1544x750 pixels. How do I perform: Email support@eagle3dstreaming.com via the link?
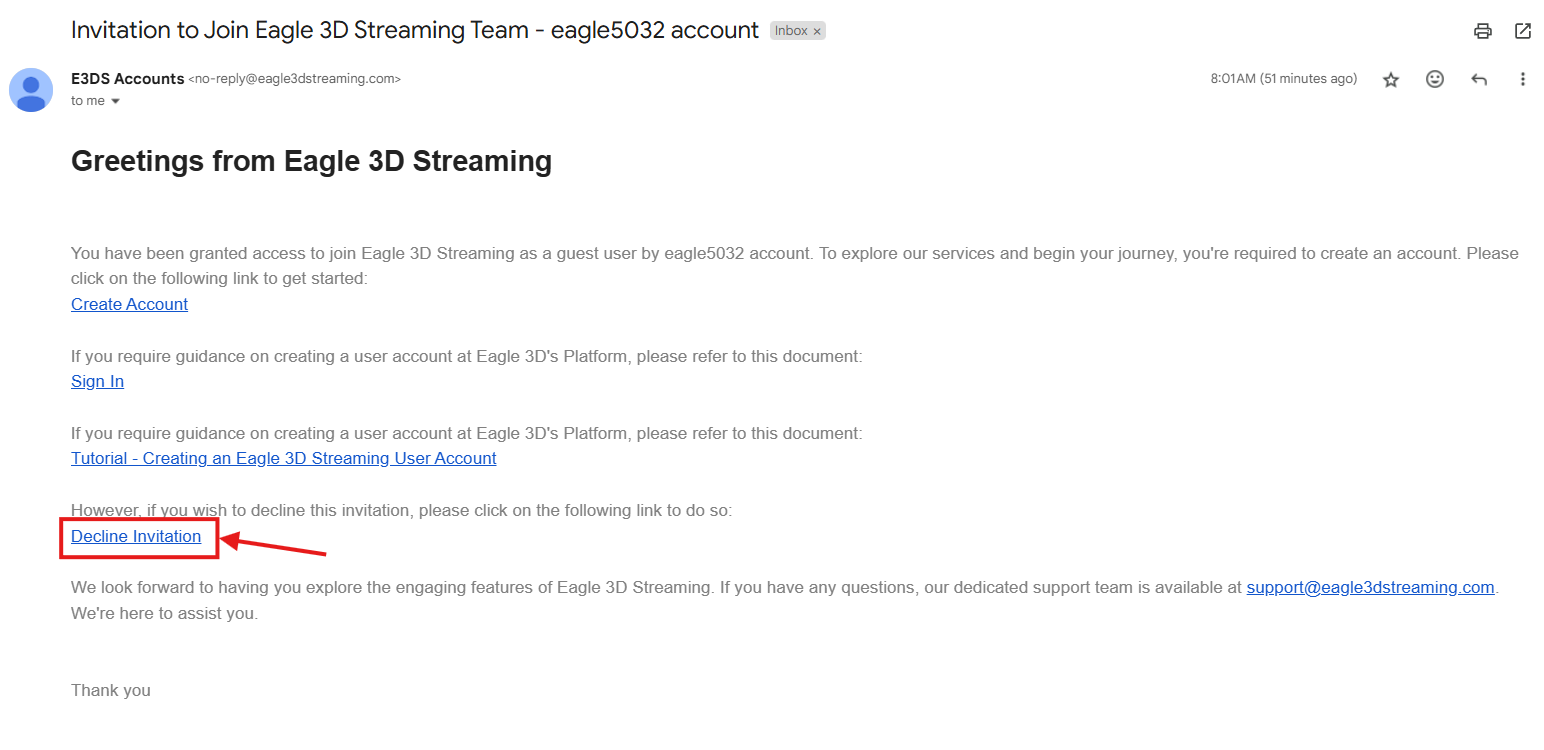pyautogui.click(x=1370, y=587)
